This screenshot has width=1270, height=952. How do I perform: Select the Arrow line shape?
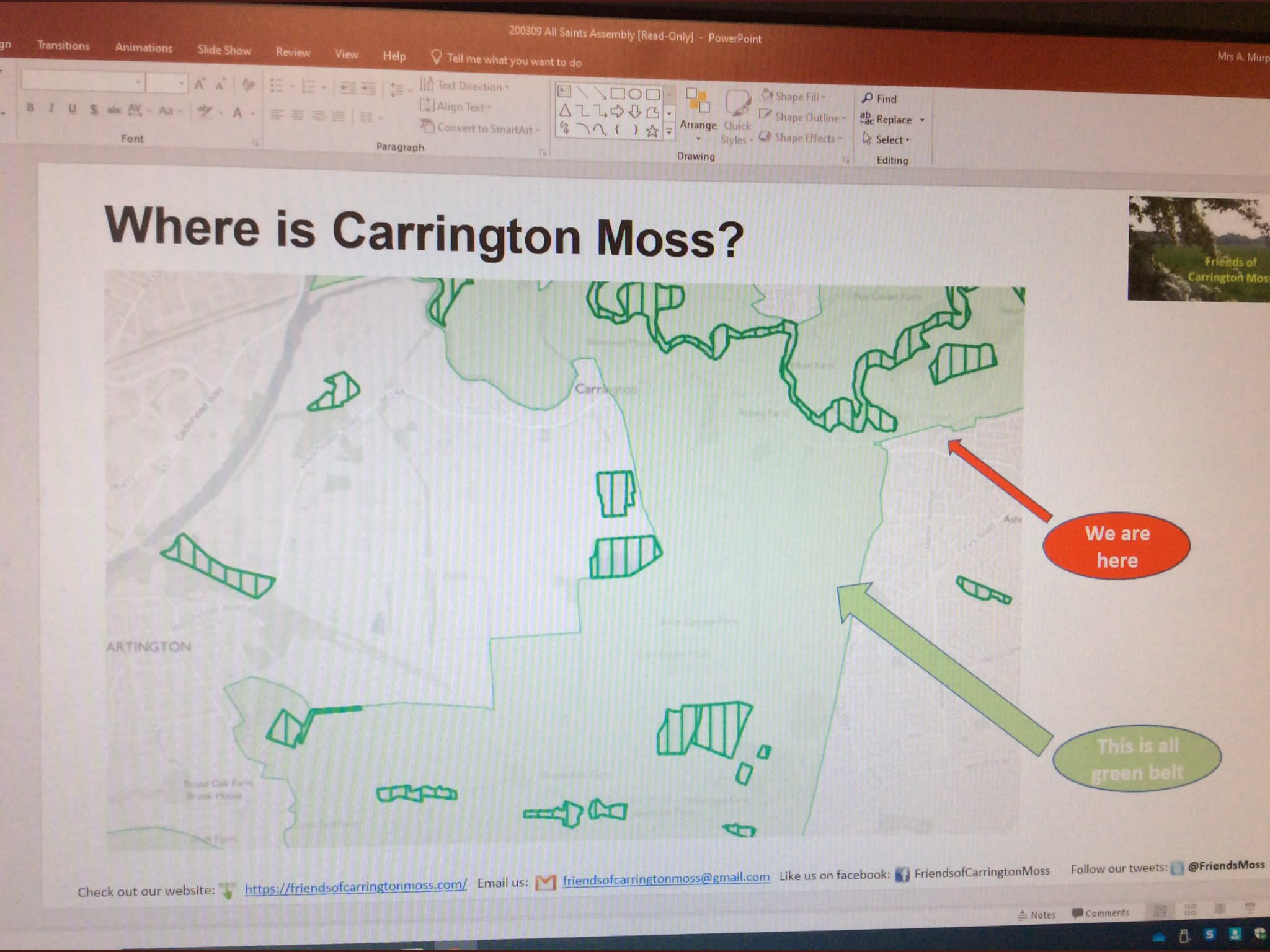pos(600,93)
